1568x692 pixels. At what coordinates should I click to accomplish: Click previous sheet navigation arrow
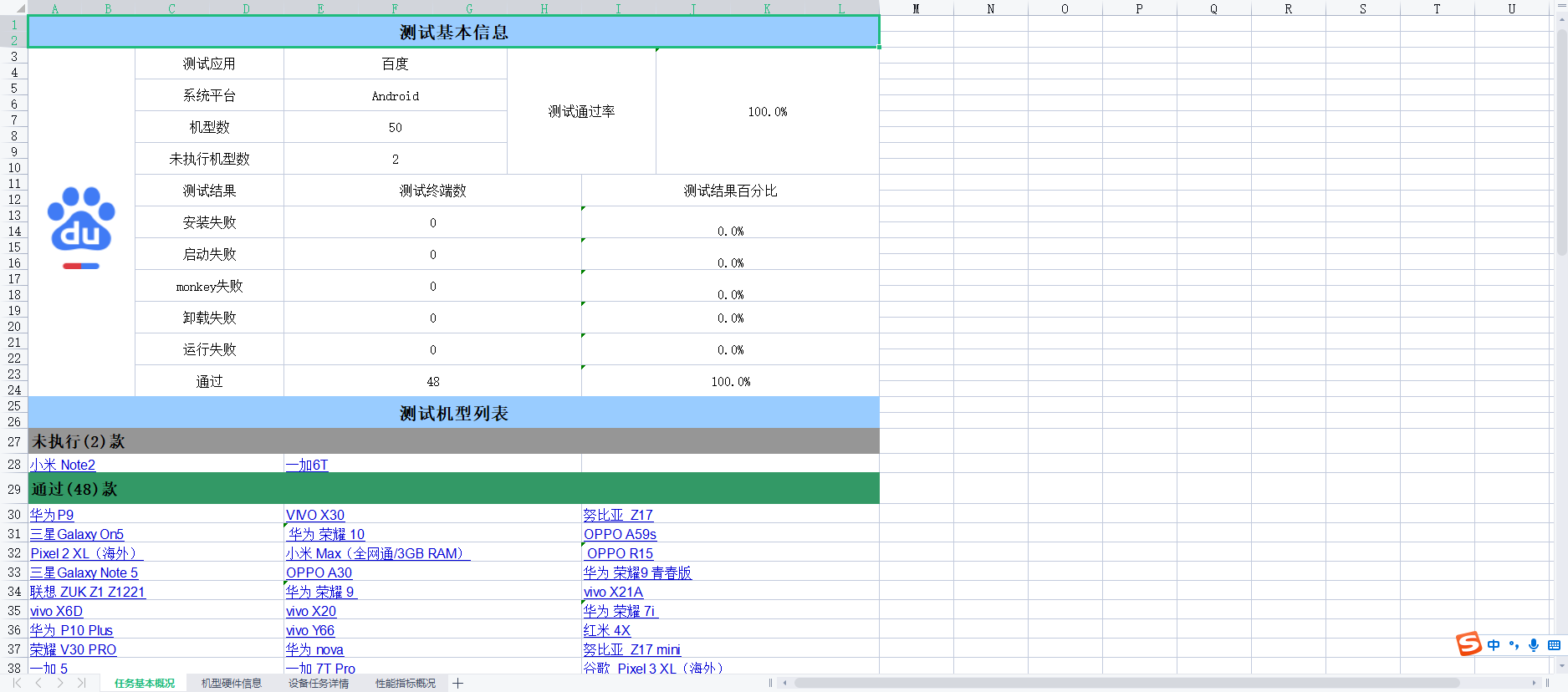(38, 683)
